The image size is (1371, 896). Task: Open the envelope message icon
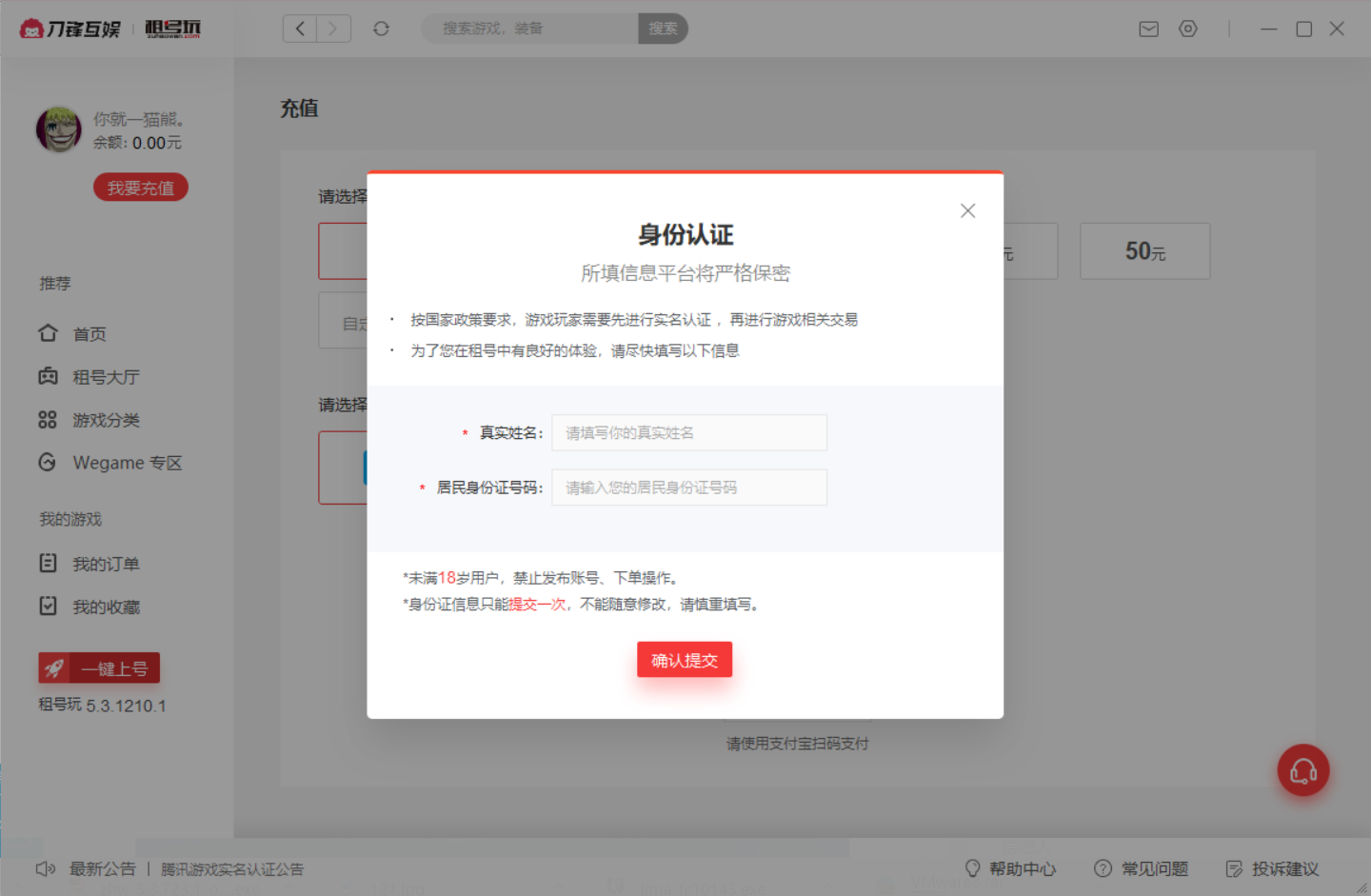coord(1148,29)
